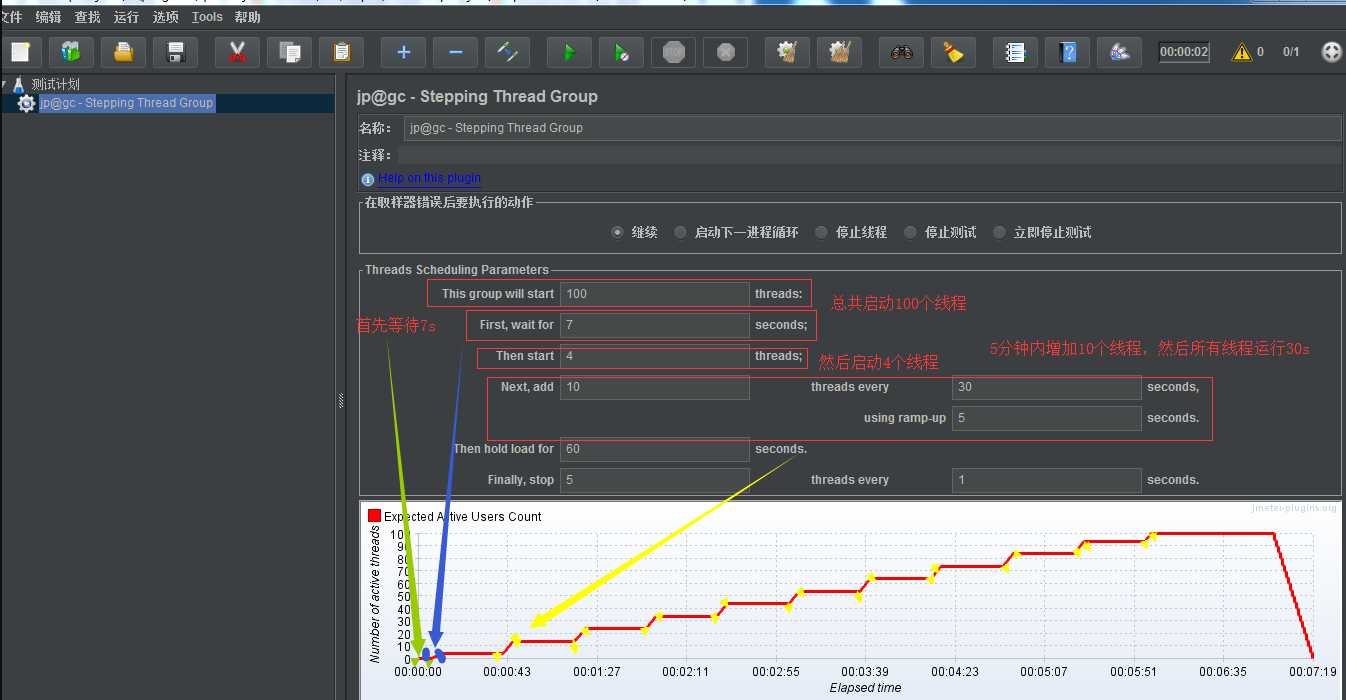Image resolution: width=1346 pixels, height=700 pixels.
Task: Click the Paste clipboard icon
Action: click(x=341, y=52)
